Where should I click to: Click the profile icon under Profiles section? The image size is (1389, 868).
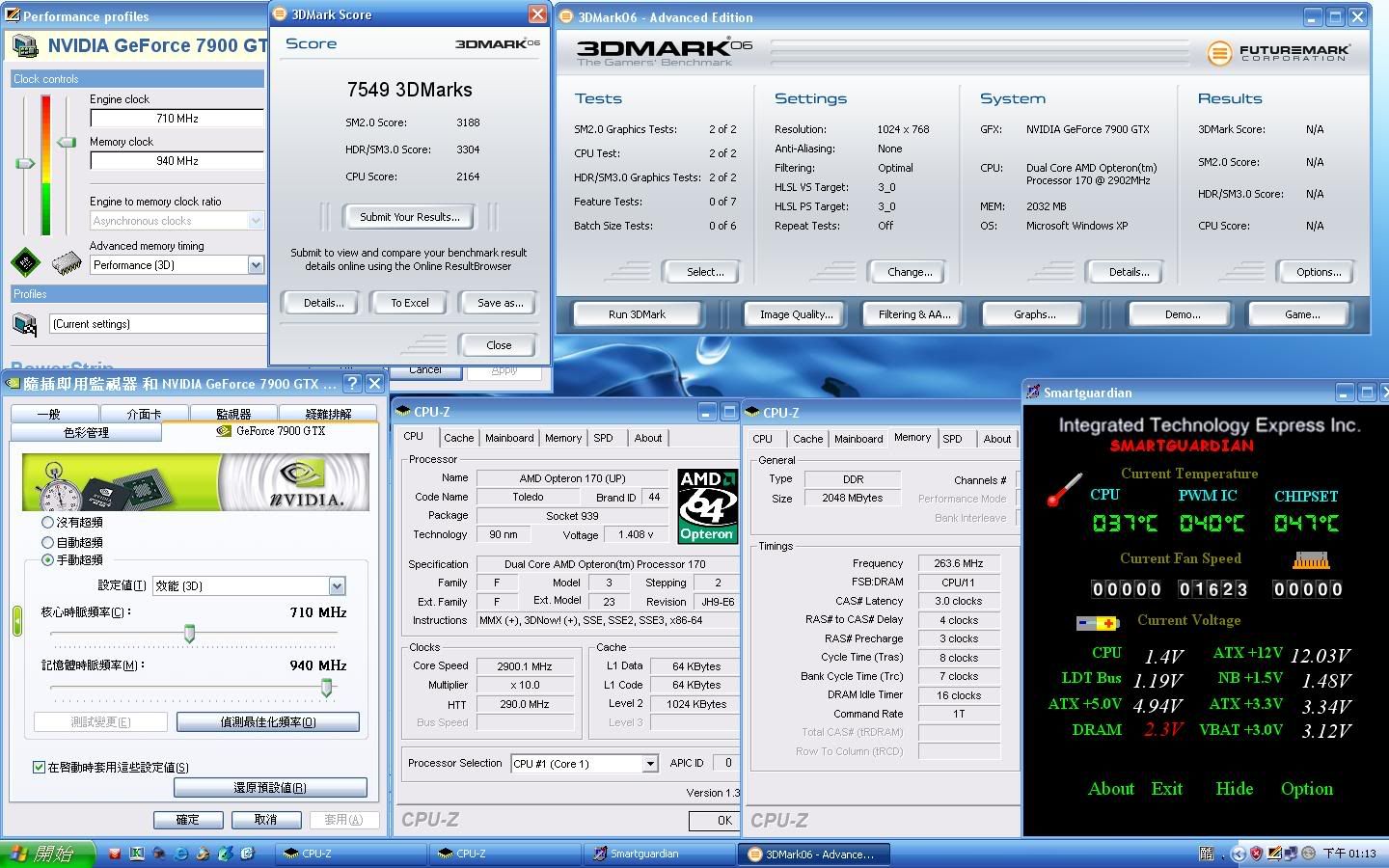pos(25,324)
